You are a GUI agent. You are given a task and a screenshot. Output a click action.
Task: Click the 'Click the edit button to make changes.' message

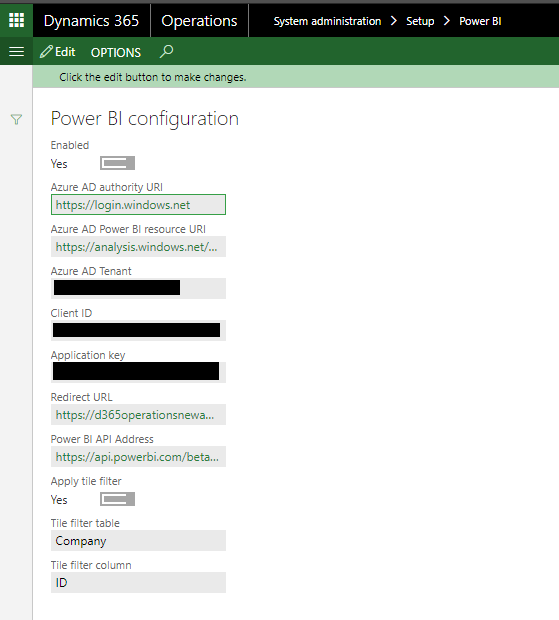click(153, 77)
